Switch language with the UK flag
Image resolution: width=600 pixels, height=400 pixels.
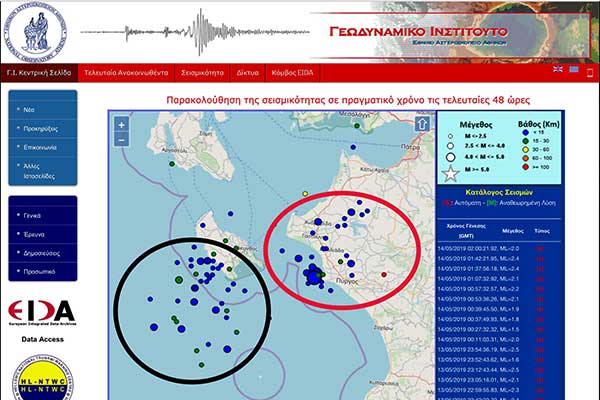coord(558,70)
